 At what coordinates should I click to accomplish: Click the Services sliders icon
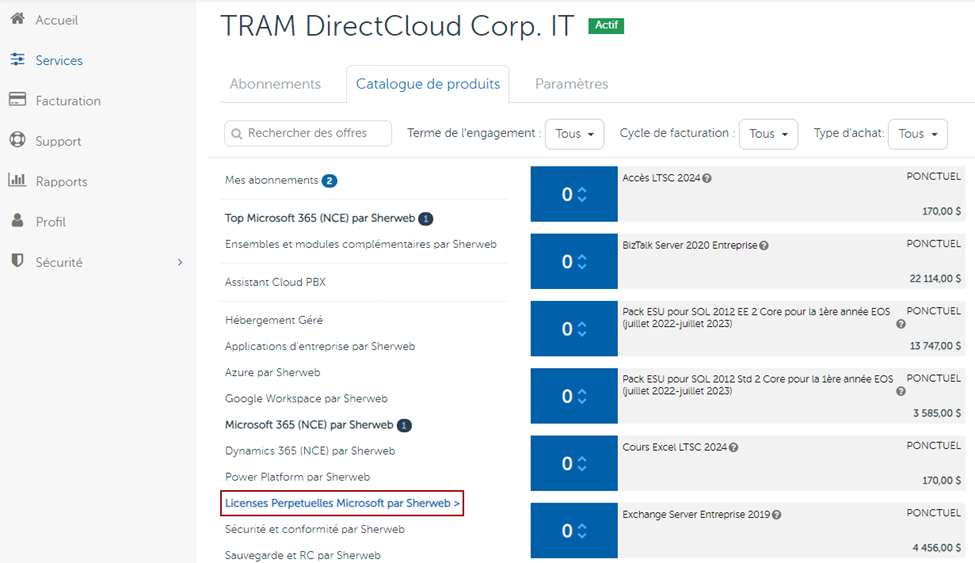tap(17, 60)
